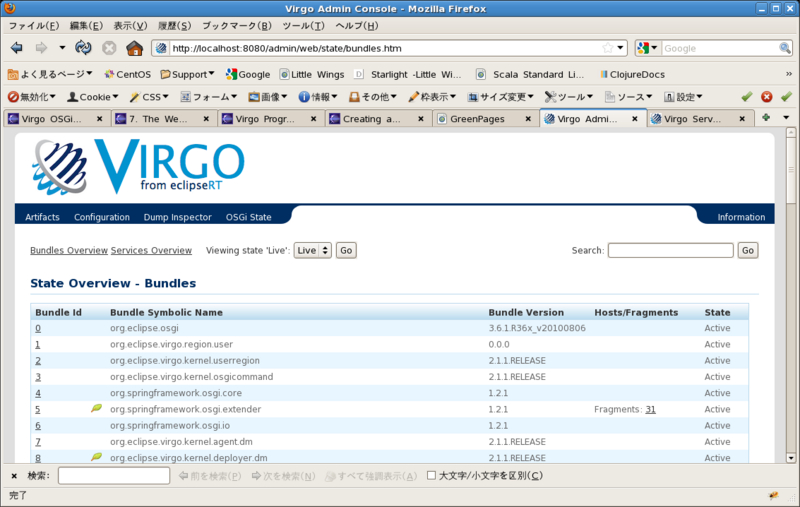Expand the Support bookmarks folder
Viewport: 800px width, 507px height.
point(187,74)
